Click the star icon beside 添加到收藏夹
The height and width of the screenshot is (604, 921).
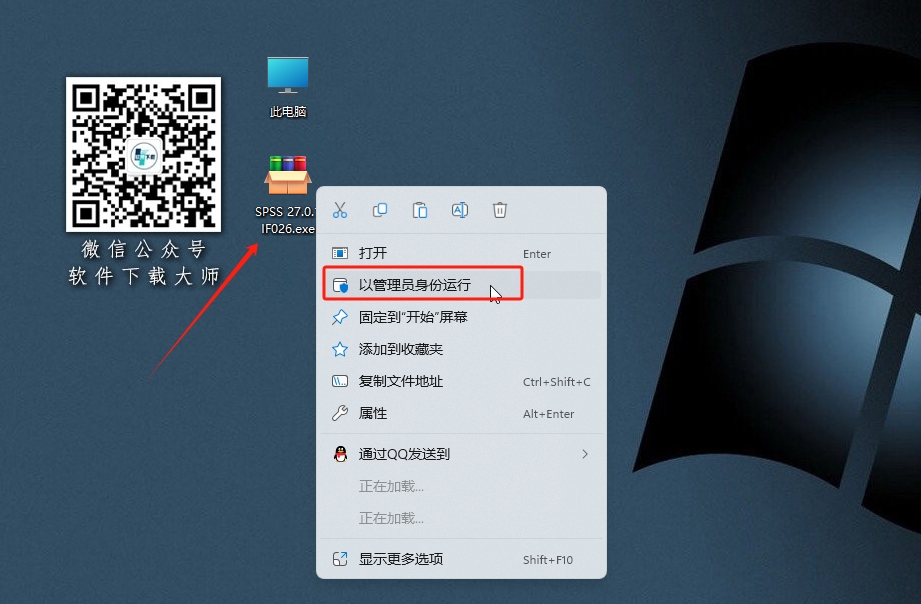pos(340,349)
